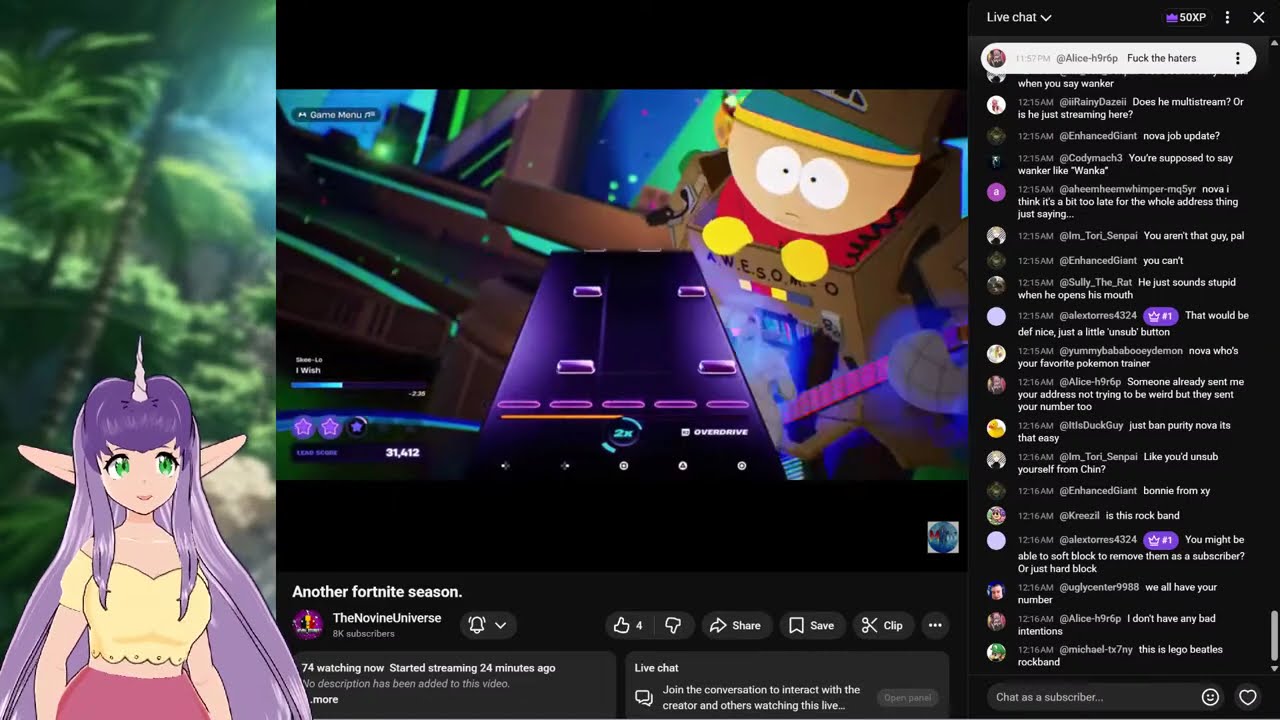Like the video with thumbs up
1280x720 pixels.
627,625
